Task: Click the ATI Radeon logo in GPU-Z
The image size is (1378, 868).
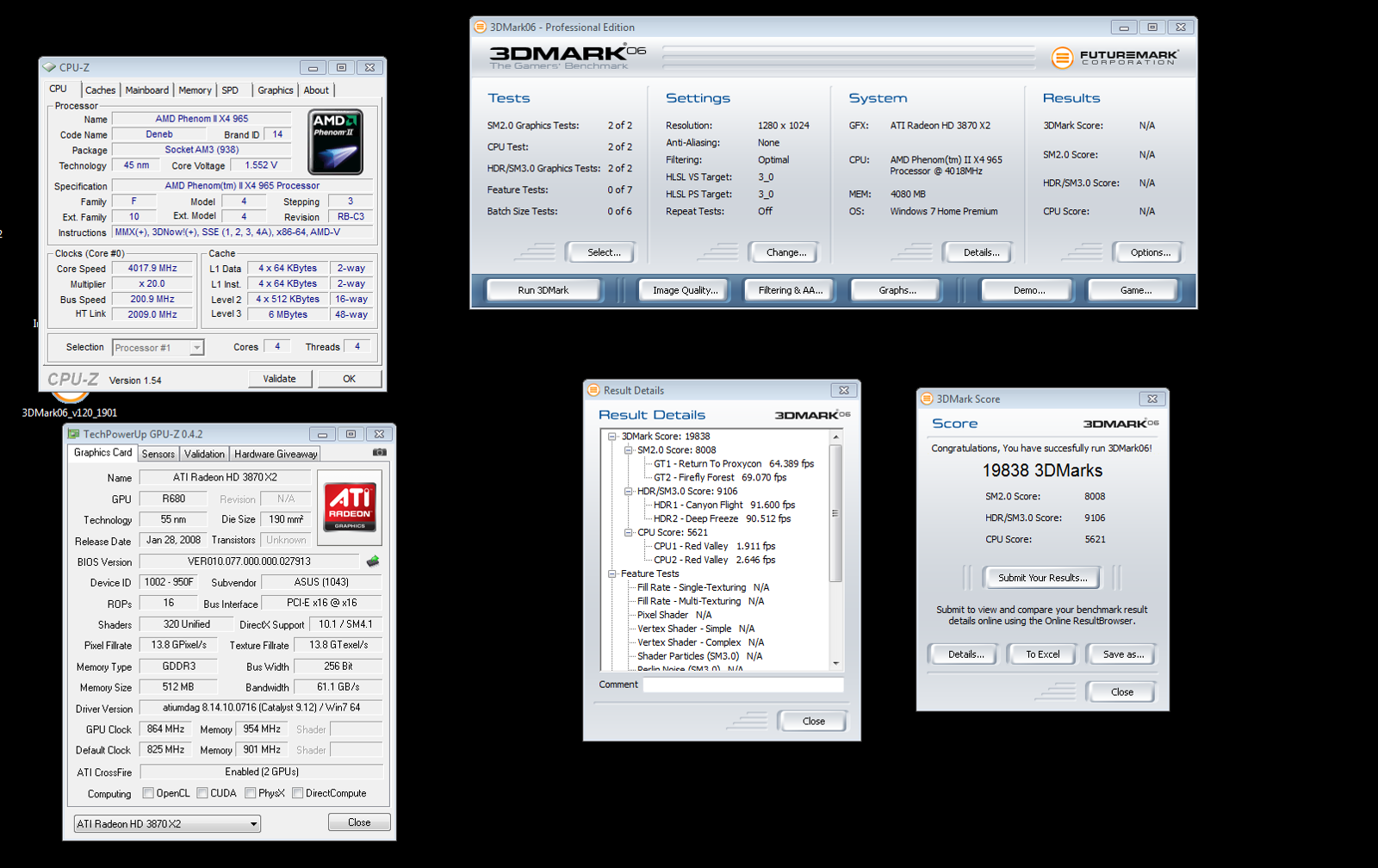Action: tap(350, 506)
